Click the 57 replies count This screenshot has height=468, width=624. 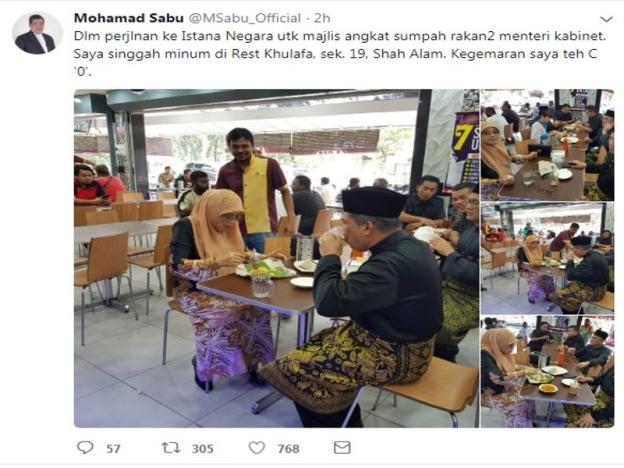(x=113, y=449)
